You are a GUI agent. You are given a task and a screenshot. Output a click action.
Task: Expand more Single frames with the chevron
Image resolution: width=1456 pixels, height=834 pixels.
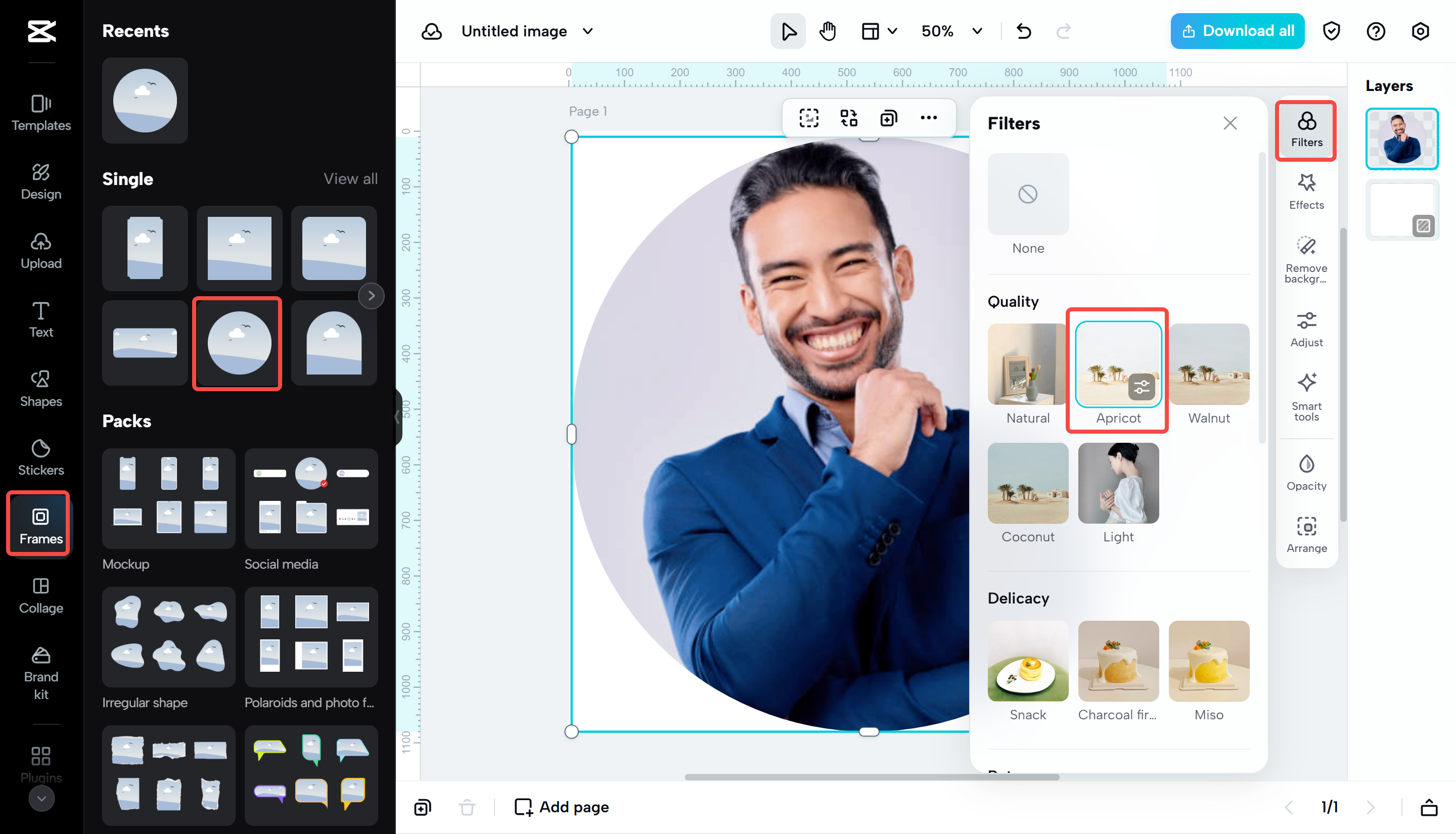371,296
